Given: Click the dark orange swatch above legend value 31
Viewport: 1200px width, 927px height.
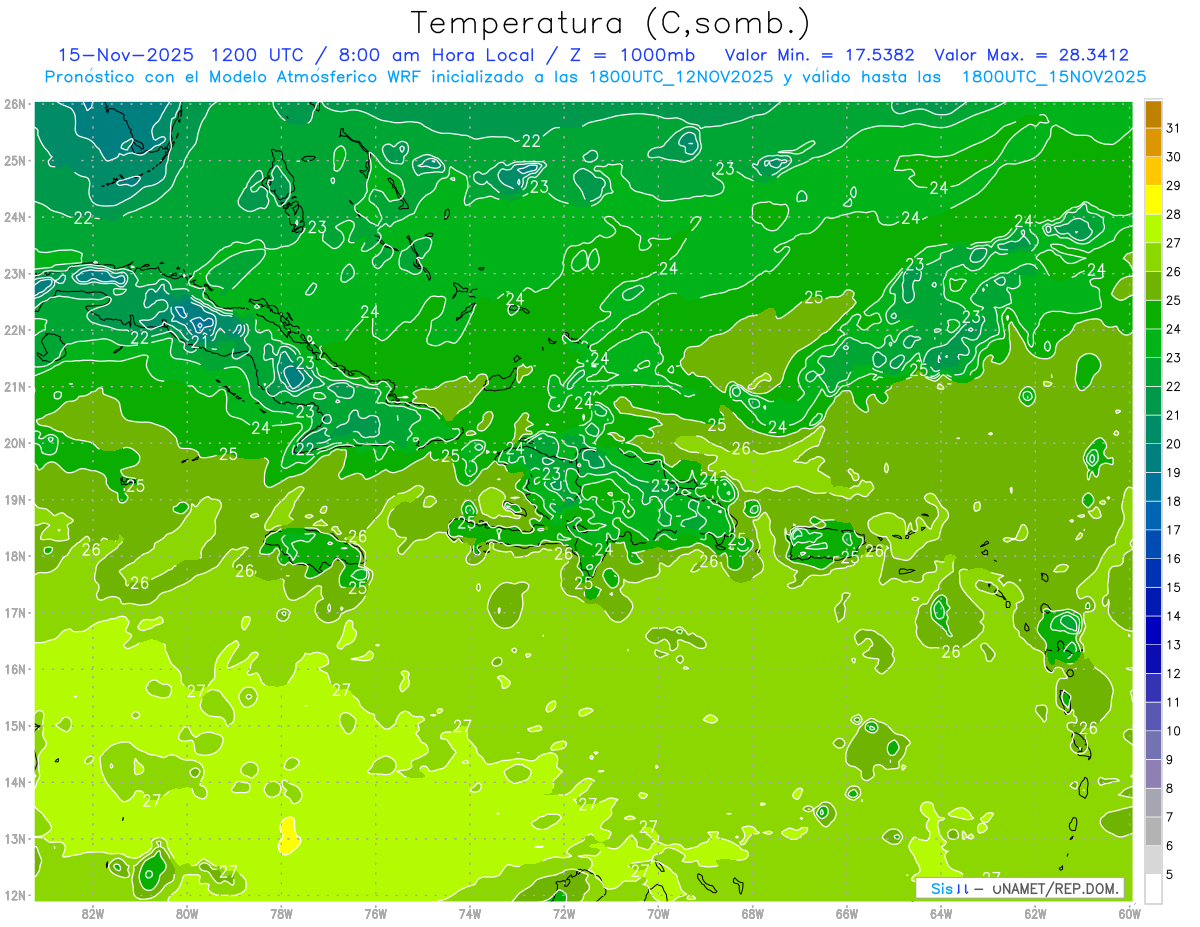Looking at the screenshot, I should click(x=1153, y=113).
